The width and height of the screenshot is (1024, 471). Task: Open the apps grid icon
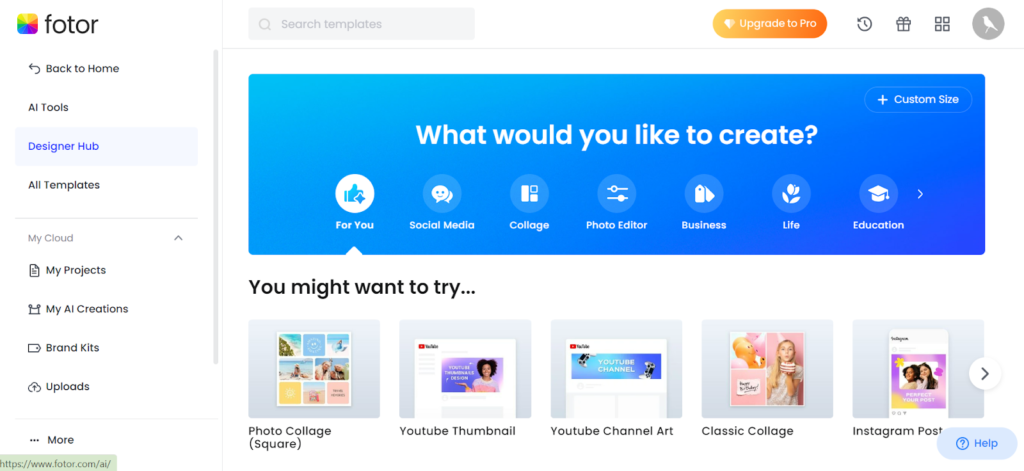point(942,24)
